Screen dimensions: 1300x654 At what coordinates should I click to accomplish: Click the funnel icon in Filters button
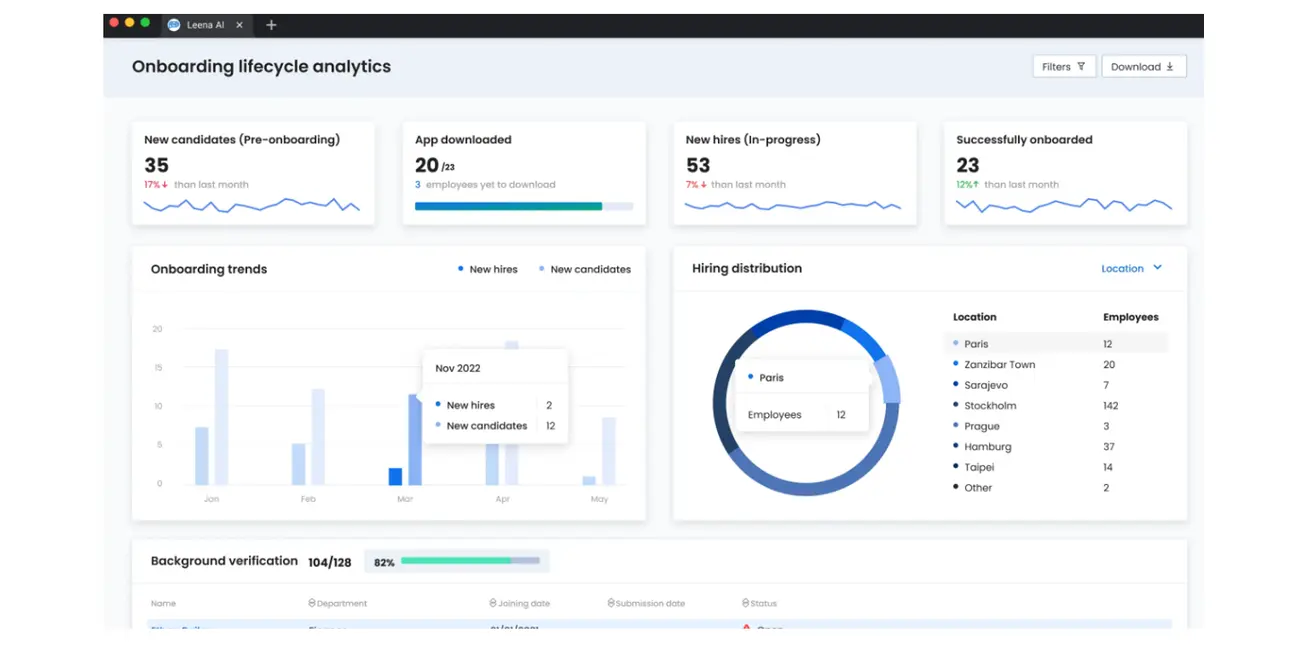[1081, 67]
